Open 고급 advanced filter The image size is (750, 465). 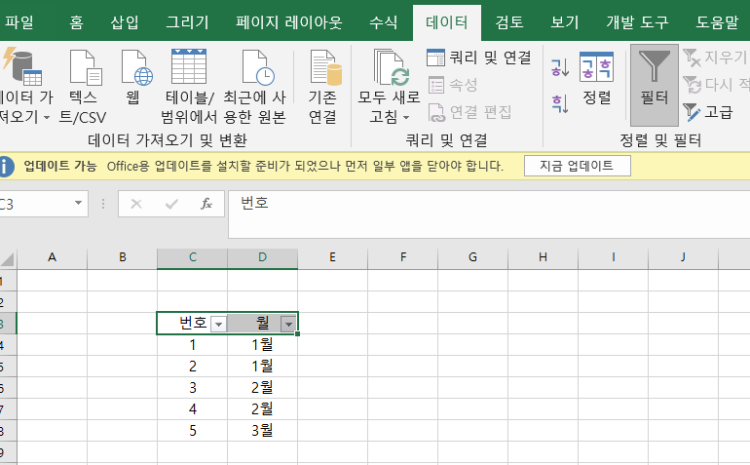click(708, 112)
